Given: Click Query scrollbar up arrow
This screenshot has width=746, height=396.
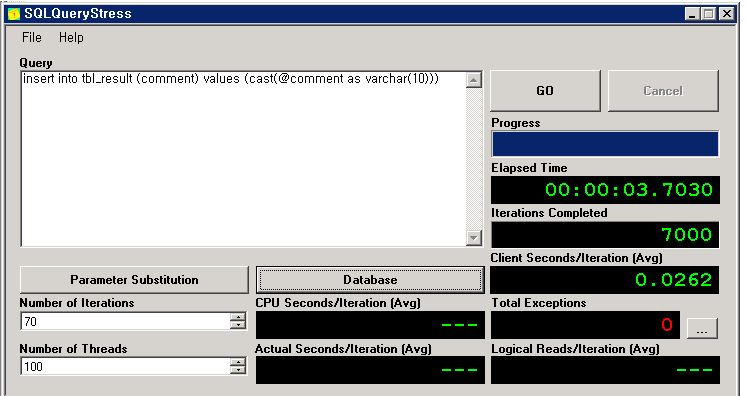Looking at the screenshot, I should [473, 80].
